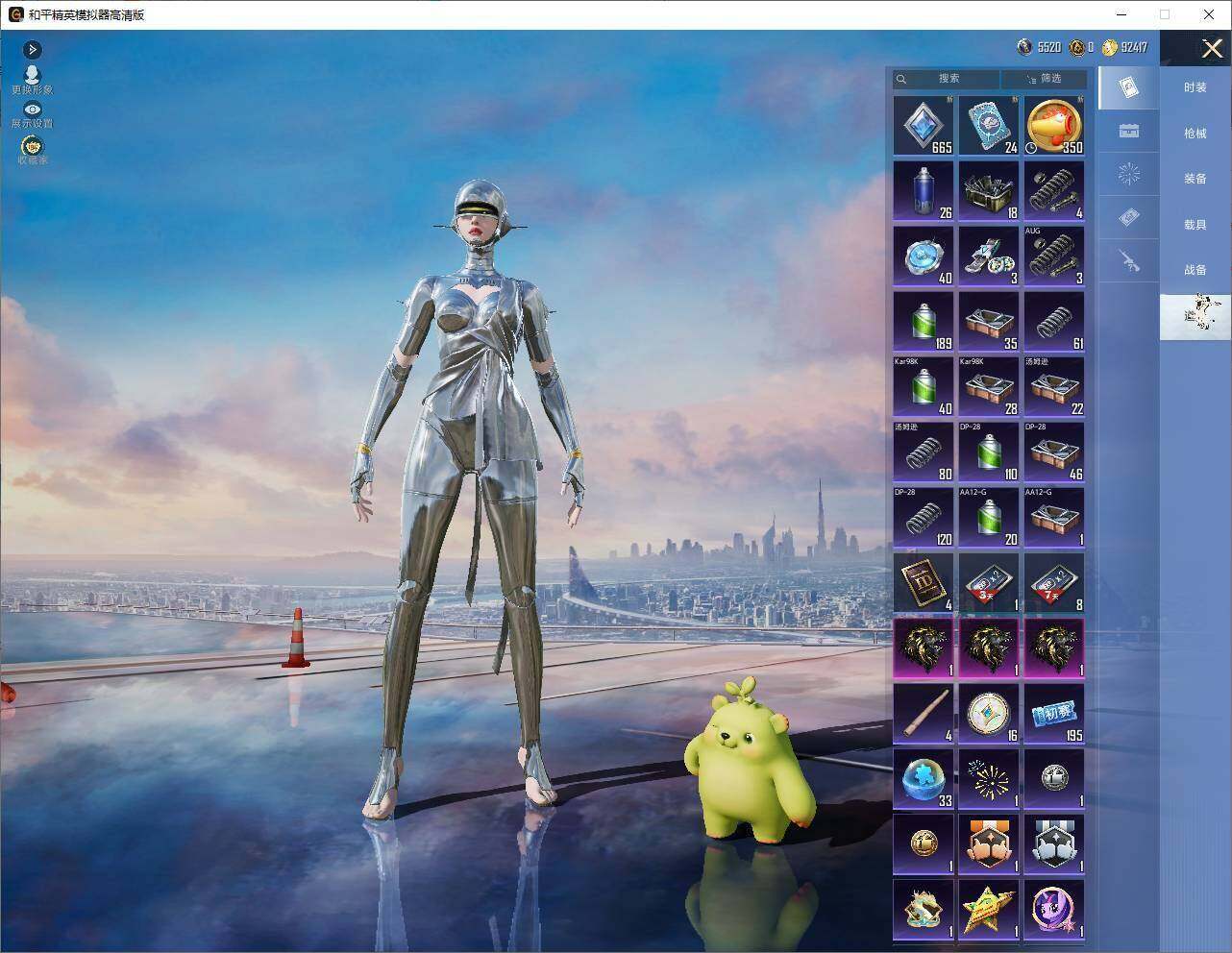Open the 筛选 filter dropdown

point(1044,79)
